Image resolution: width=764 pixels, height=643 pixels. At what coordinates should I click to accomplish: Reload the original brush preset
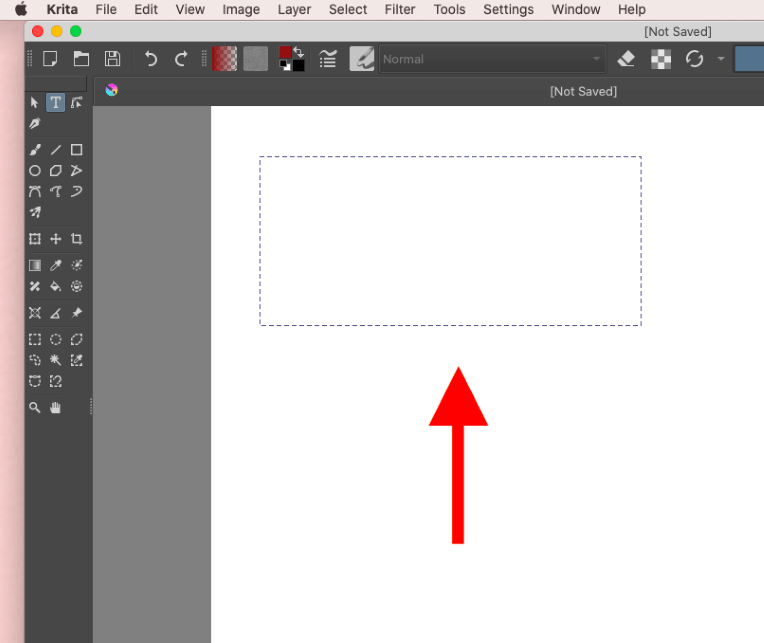pyautogui.click(x=694, y=59)
